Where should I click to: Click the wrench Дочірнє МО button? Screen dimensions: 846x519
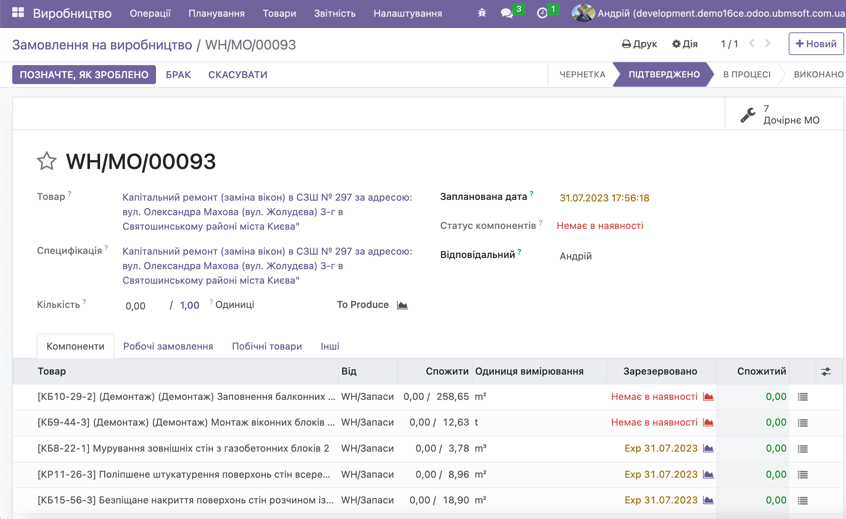[x=781, y=115]
